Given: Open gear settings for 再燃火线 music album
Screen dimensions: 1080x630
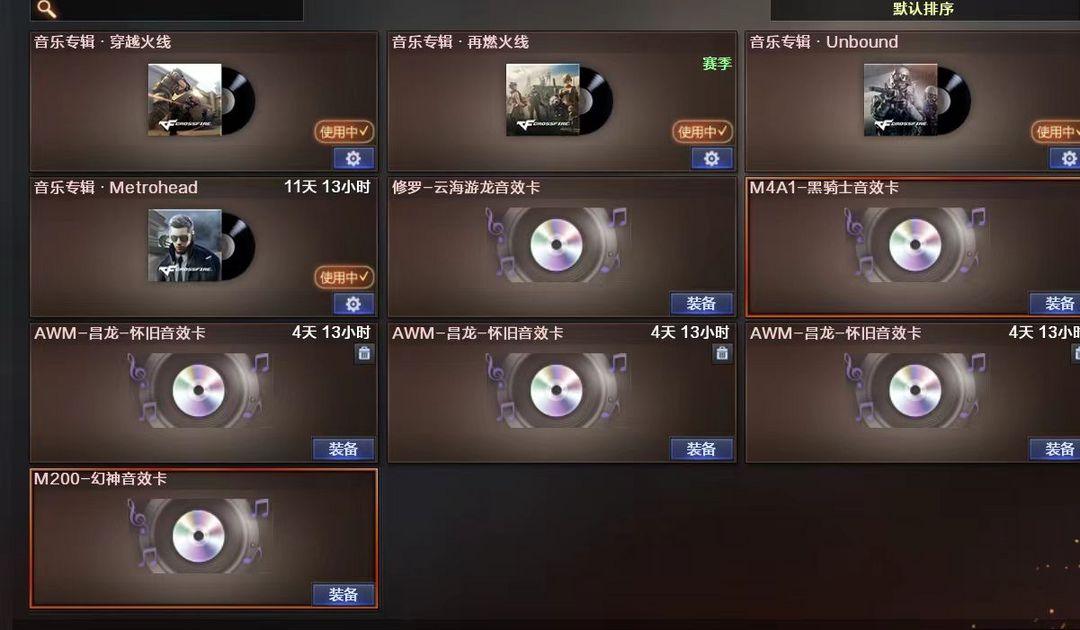Looking at the screenshot, I should pos(712,158).
